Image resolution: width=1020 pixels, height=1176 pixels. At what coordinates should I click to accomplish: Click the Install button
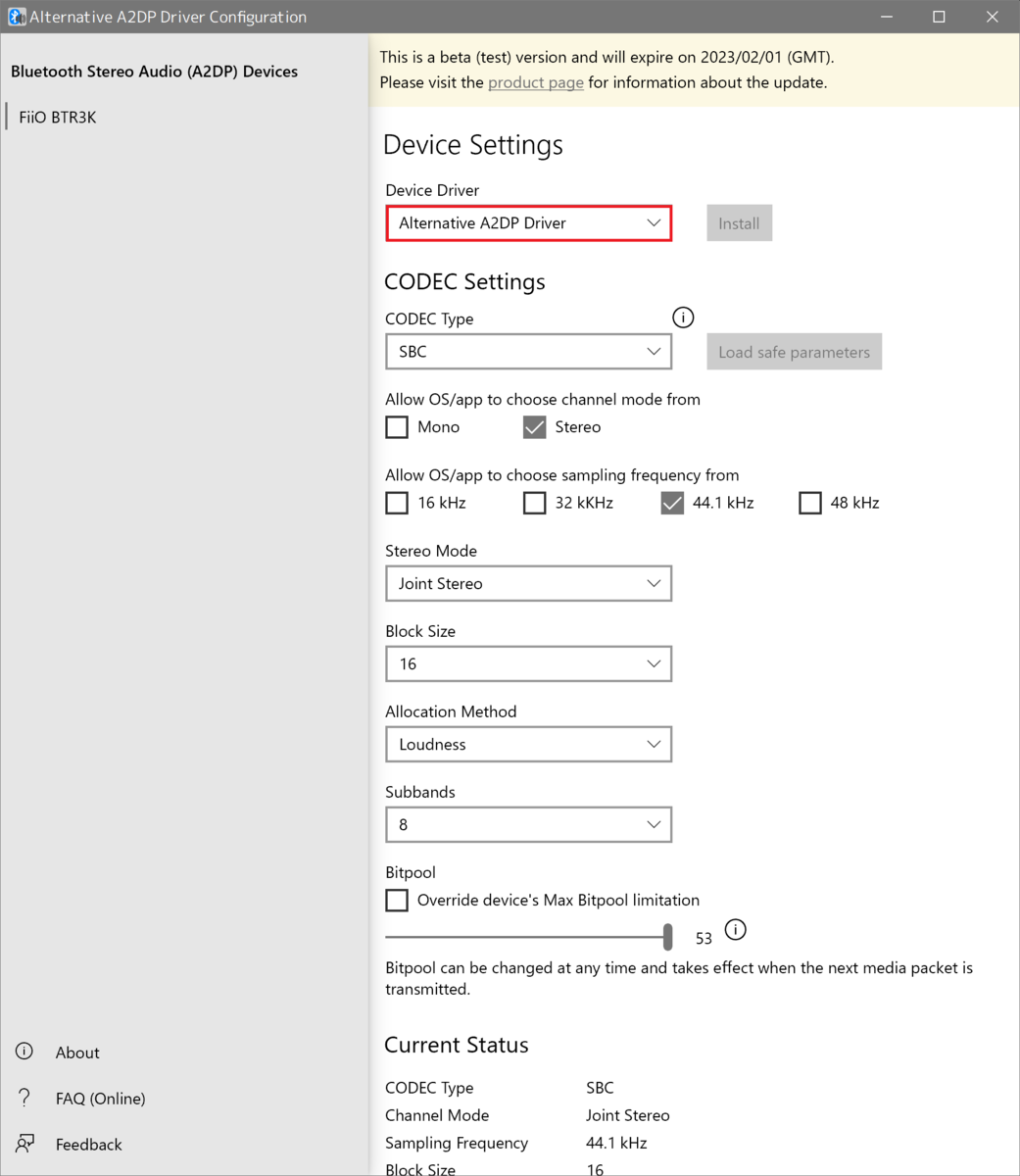[x=739, y=222]
